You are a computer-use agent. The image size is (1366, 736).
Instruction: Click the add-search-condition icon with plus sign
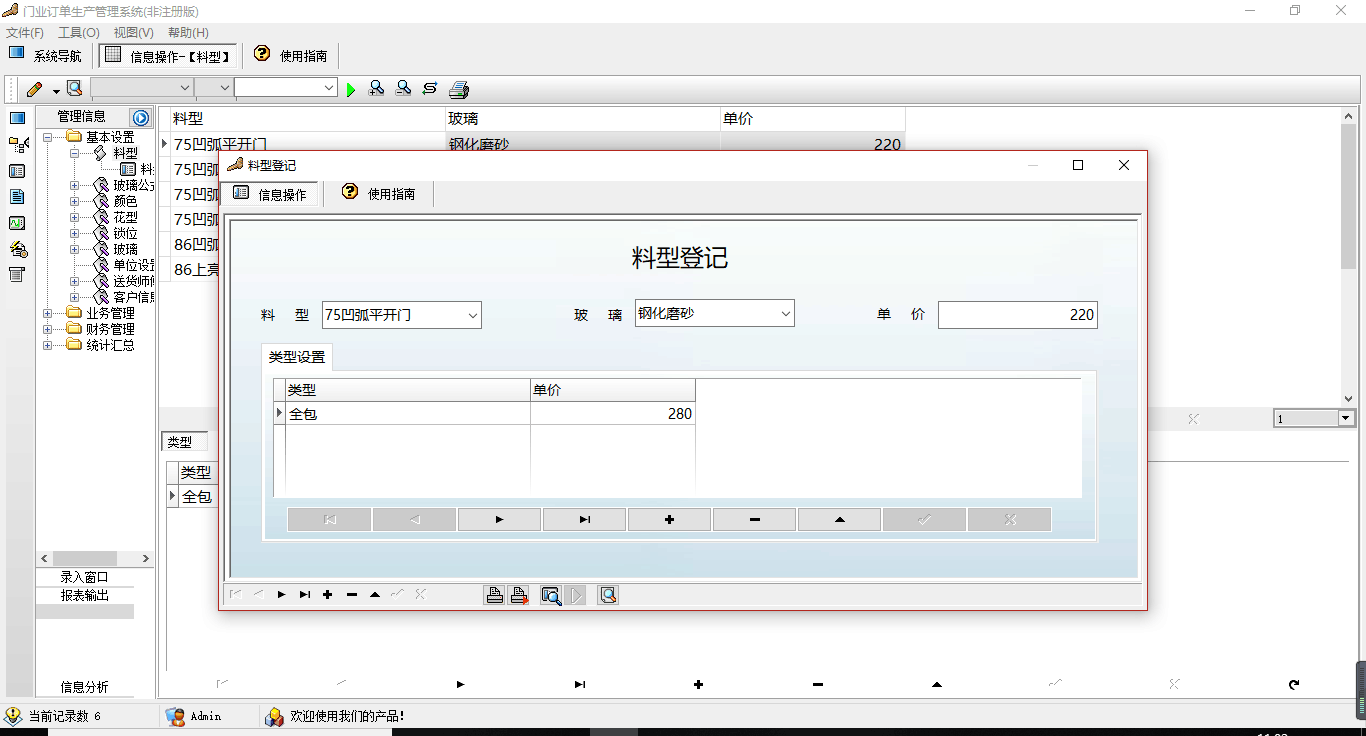pyautogui.click(x=376, y=89)
